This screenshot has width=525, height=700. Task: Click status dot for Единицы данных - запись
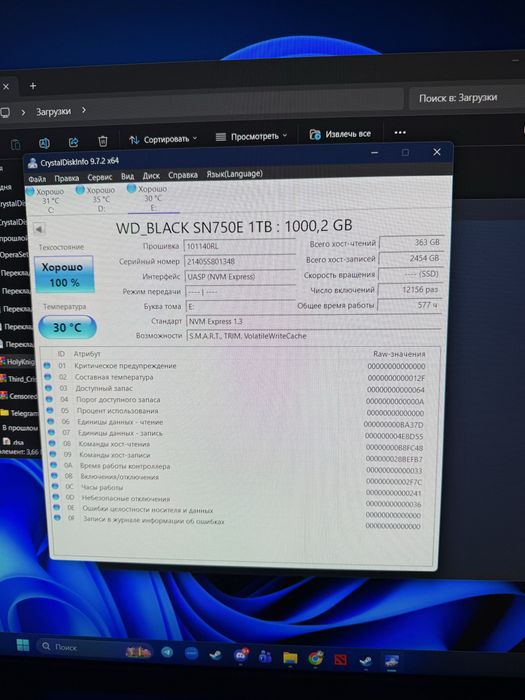[51, 433]
